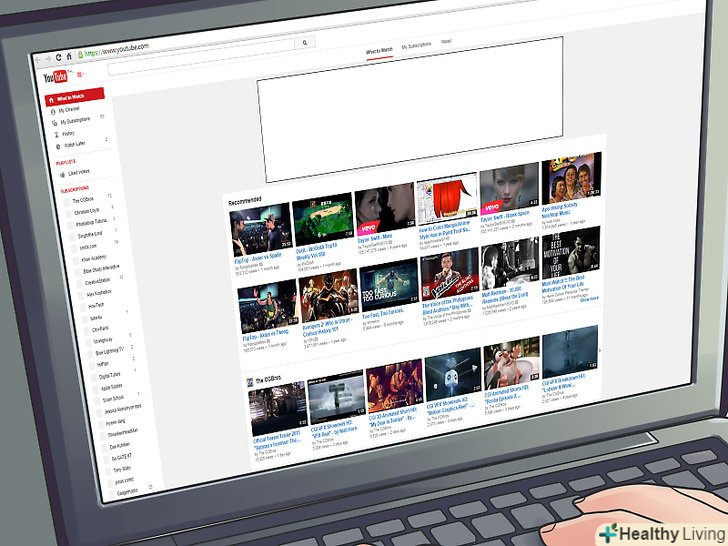
Task: Open the HowTech subscription
Action: coord(96,306)
